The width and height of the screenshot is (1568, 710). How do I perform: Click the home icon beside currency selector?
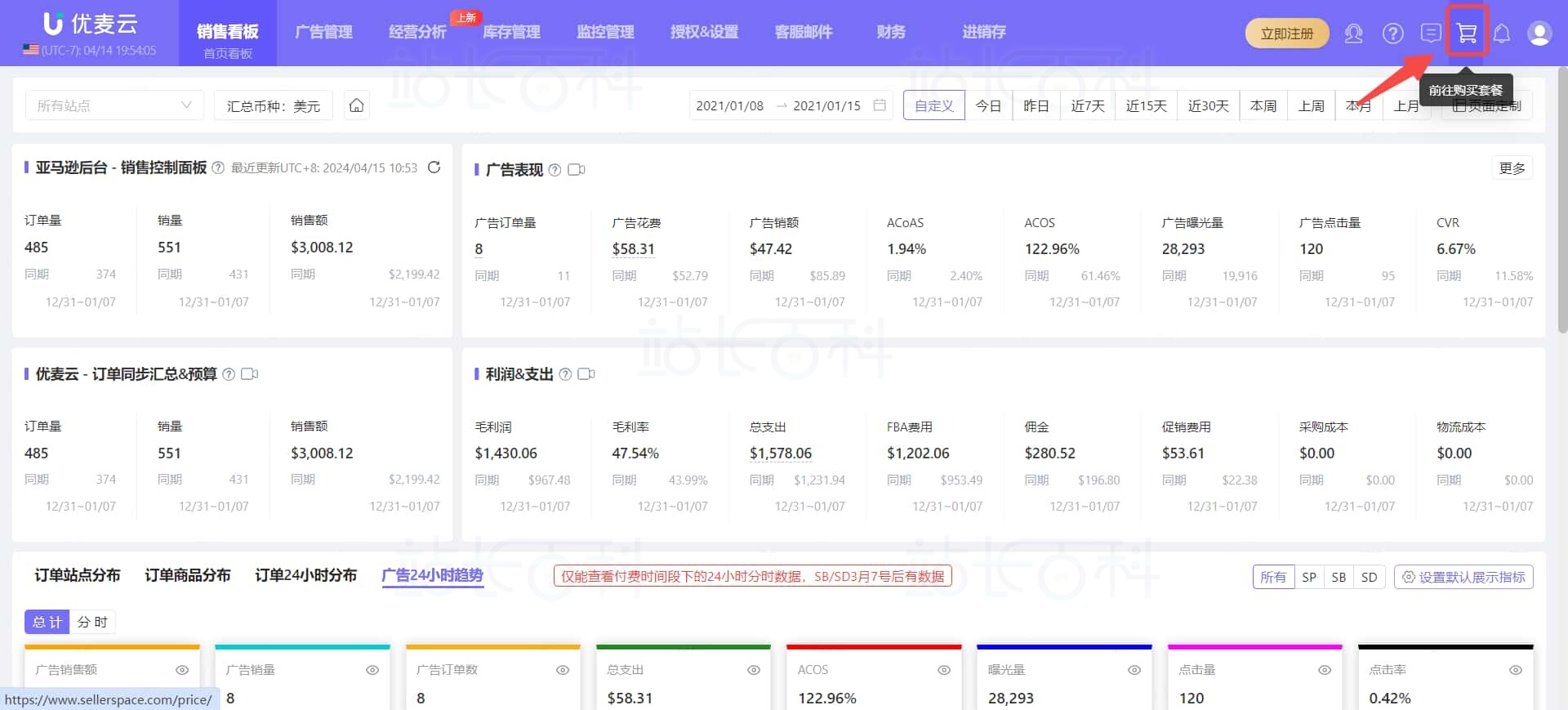click(357, 105)
